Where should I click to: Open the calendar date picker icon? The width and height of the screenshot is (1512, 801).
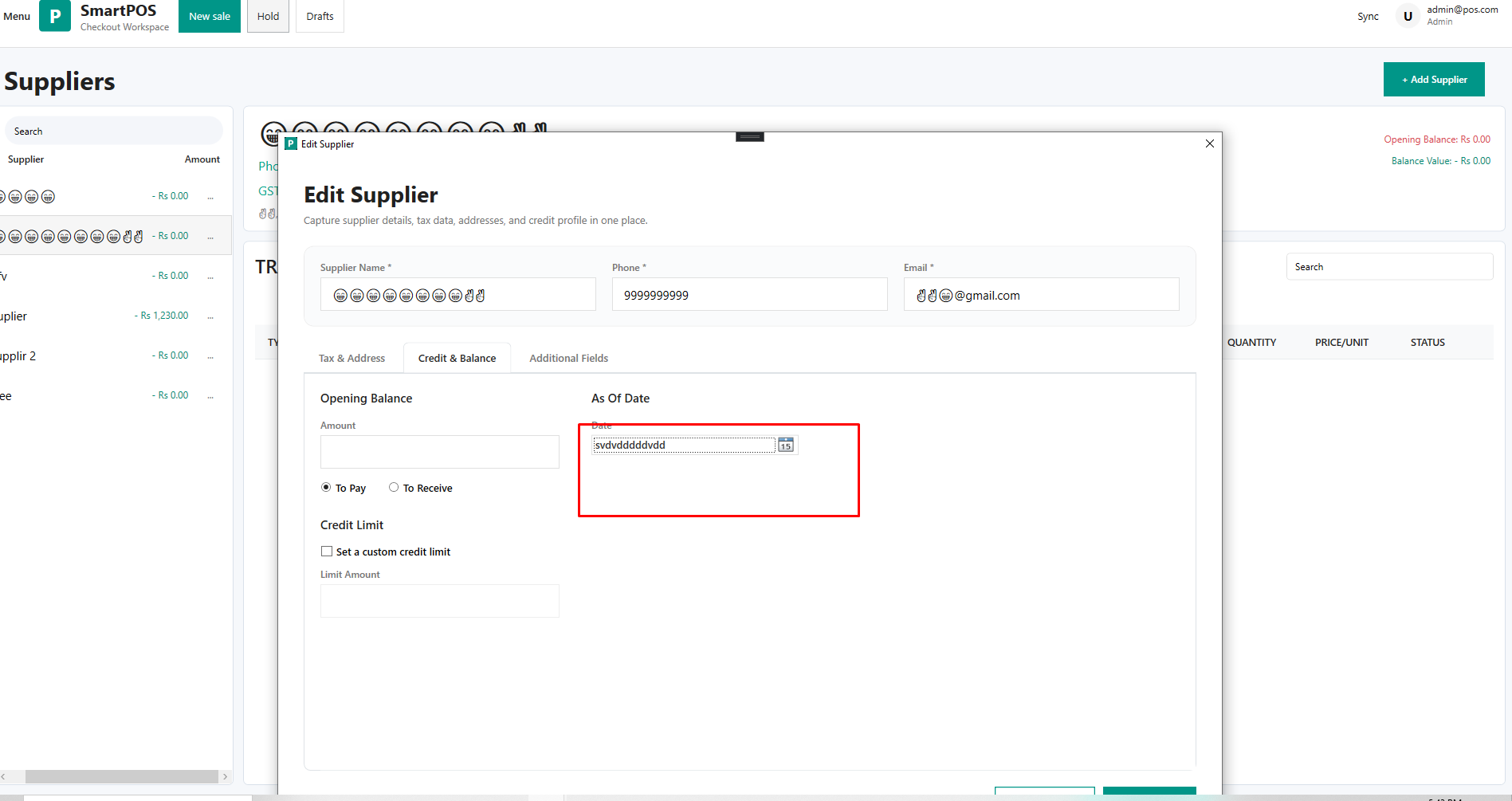[785, 445]
